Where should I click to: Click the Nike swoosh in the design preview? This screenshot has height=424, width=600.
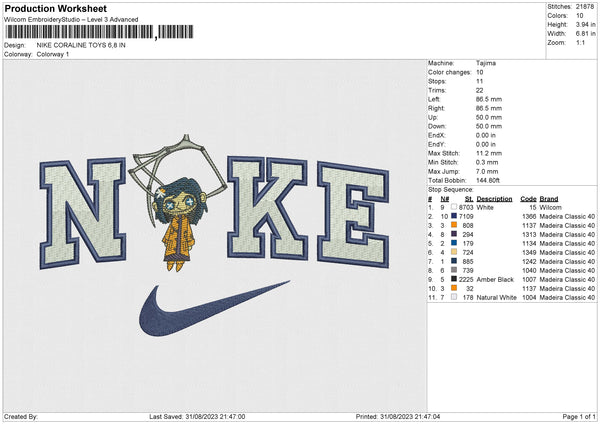pos(214,309)
